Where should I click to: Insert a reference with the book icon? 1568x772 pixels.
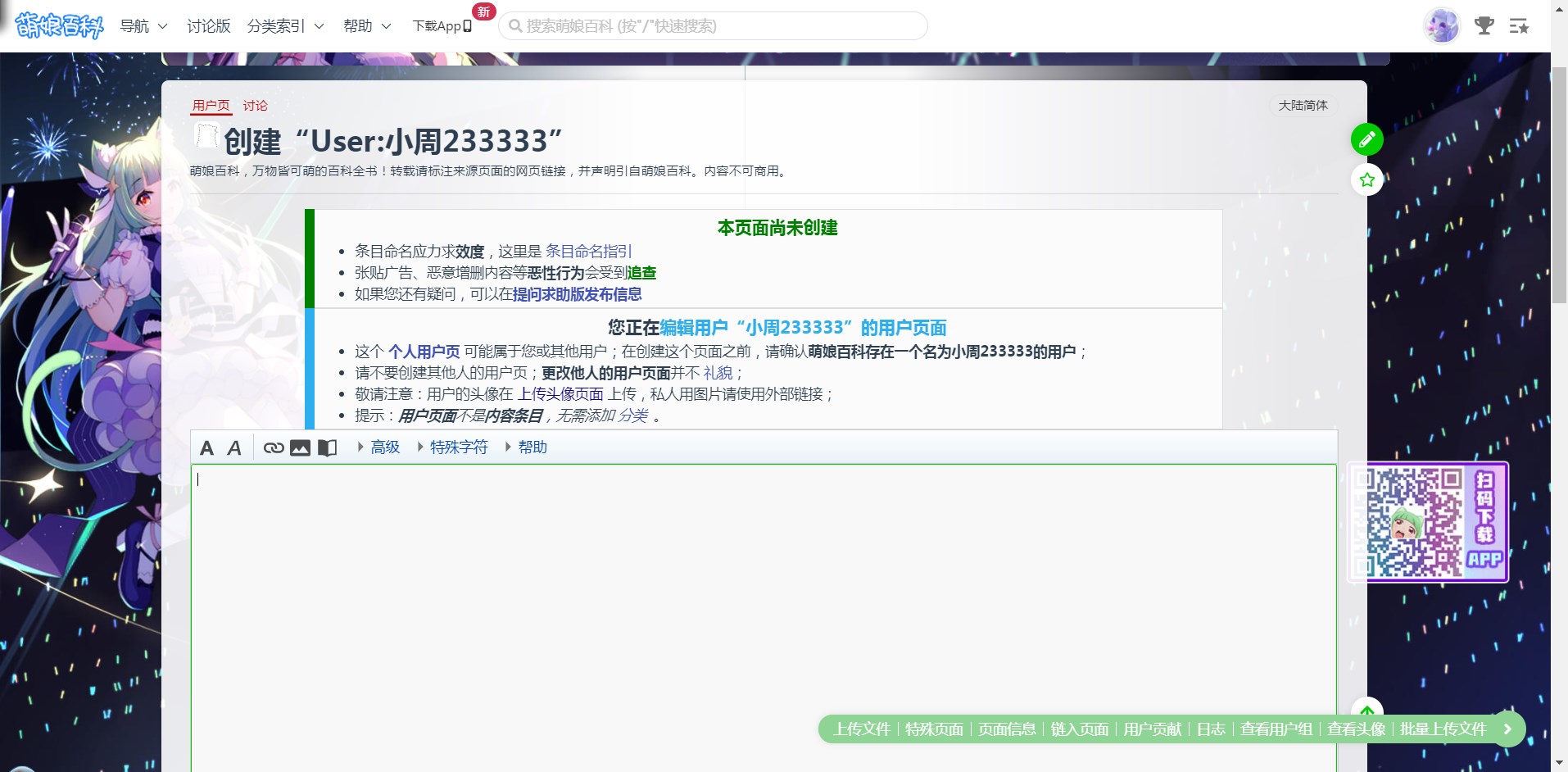tap(327, 447)
